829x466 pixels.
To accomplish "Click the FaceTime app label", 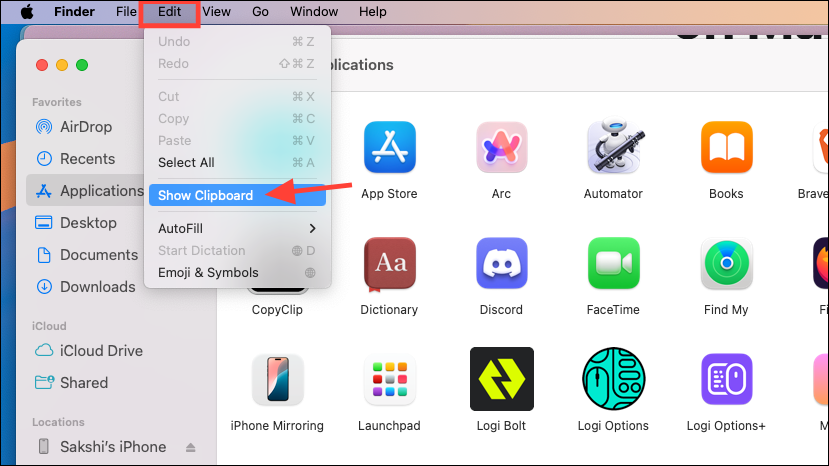I will click(x=613, y=309).
